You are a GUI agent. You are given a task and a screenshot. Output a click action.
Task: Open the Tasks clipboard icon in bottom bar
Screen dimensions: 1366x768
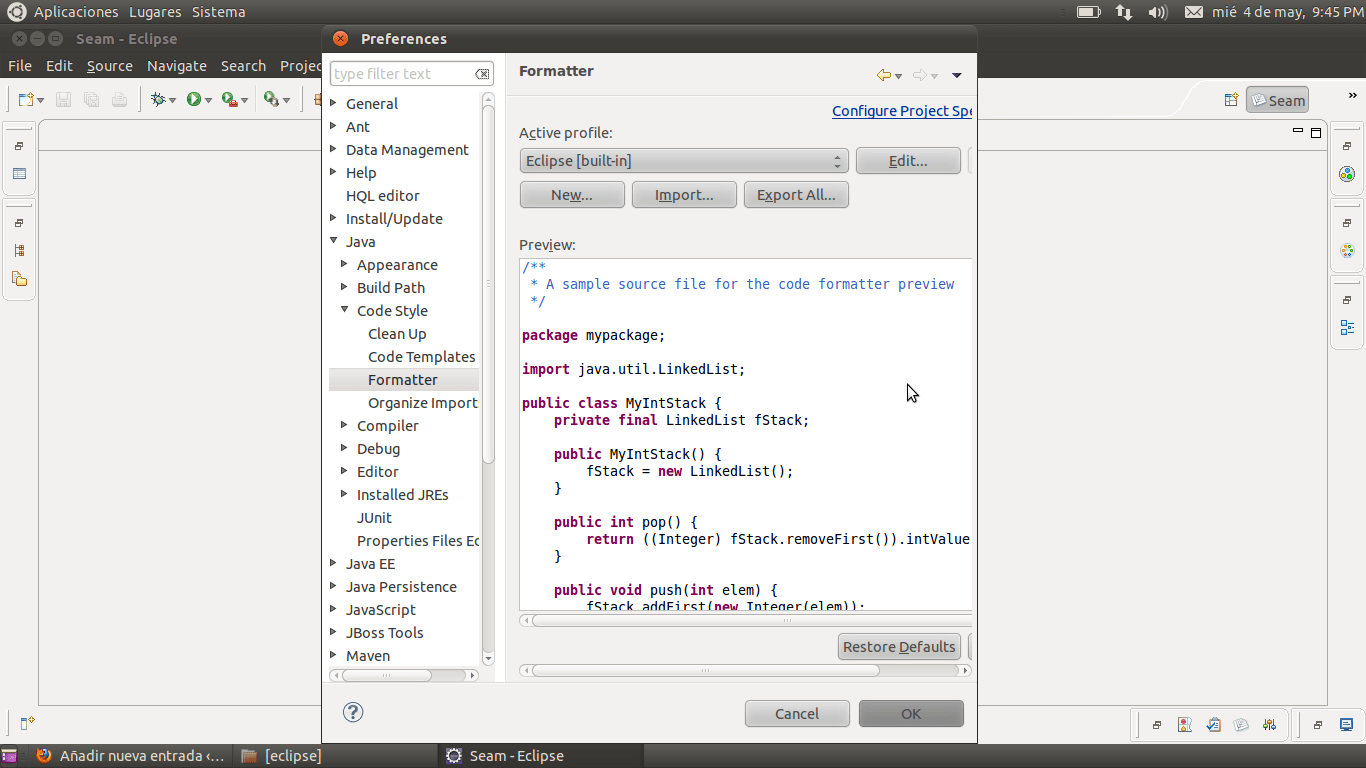click(1213, 725)
